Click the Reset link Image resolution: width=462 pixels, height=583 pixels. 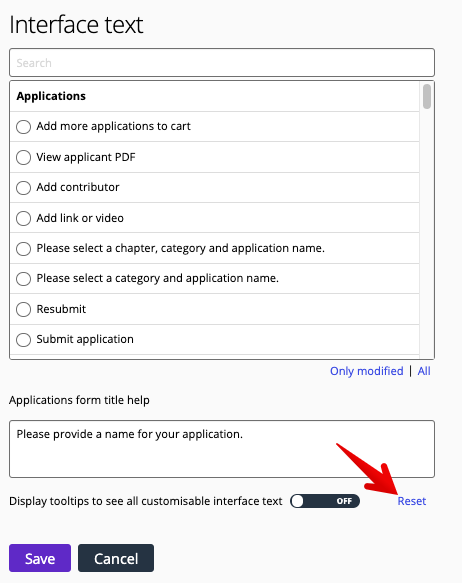(412, 501)
